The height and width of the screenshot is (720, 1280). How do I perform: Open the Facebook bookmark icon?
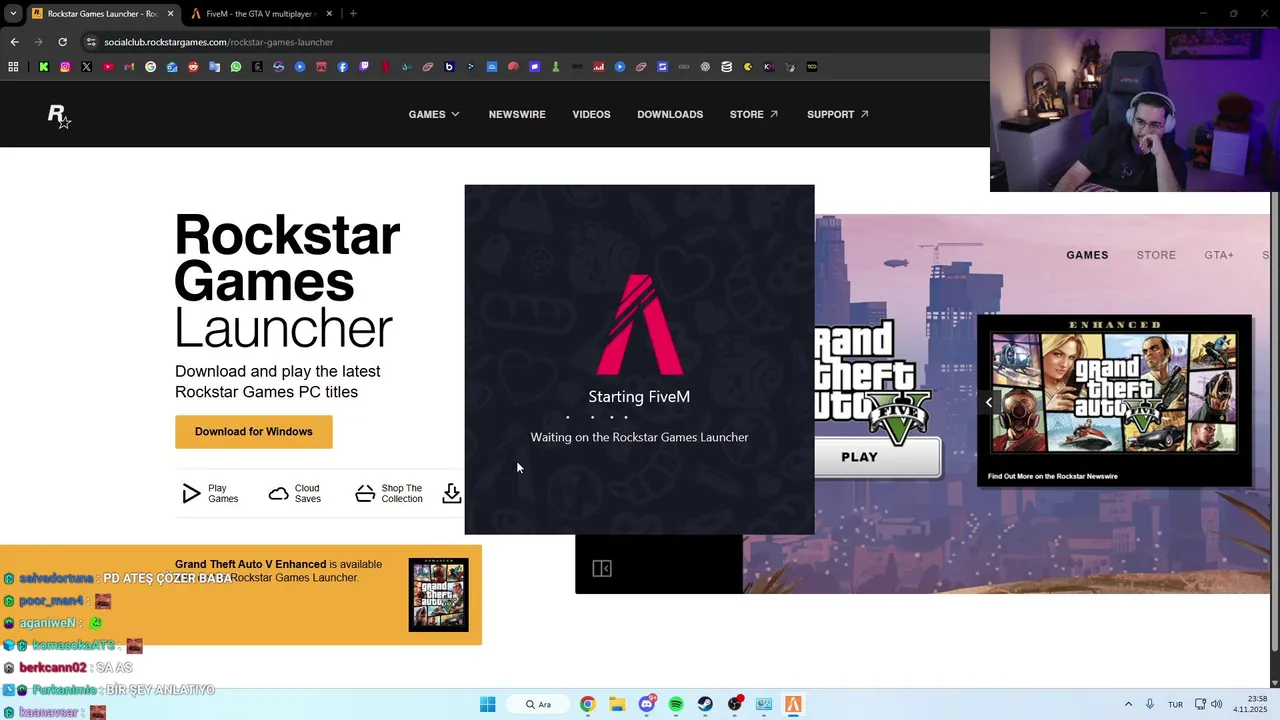click(x=343, y=67)
